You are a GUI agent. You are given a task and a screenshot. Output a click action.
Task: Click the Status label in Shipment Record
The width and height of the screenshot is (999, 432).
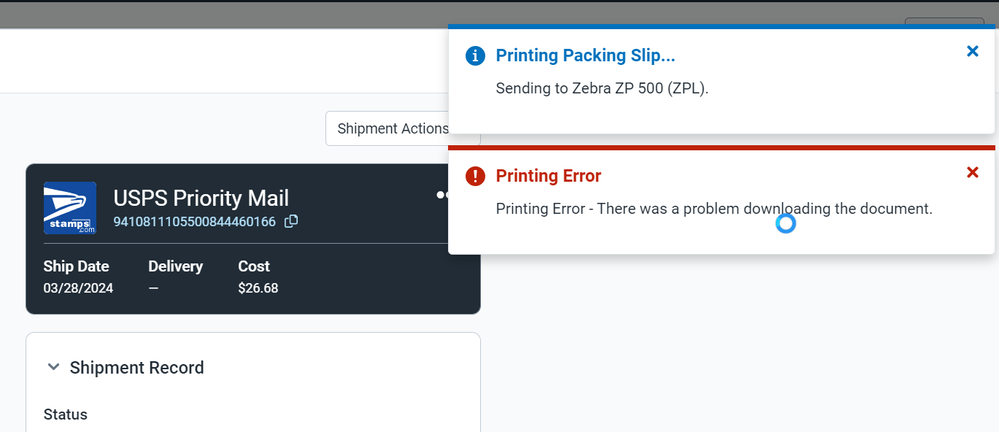pyautogui.click(x=65, y=414)
